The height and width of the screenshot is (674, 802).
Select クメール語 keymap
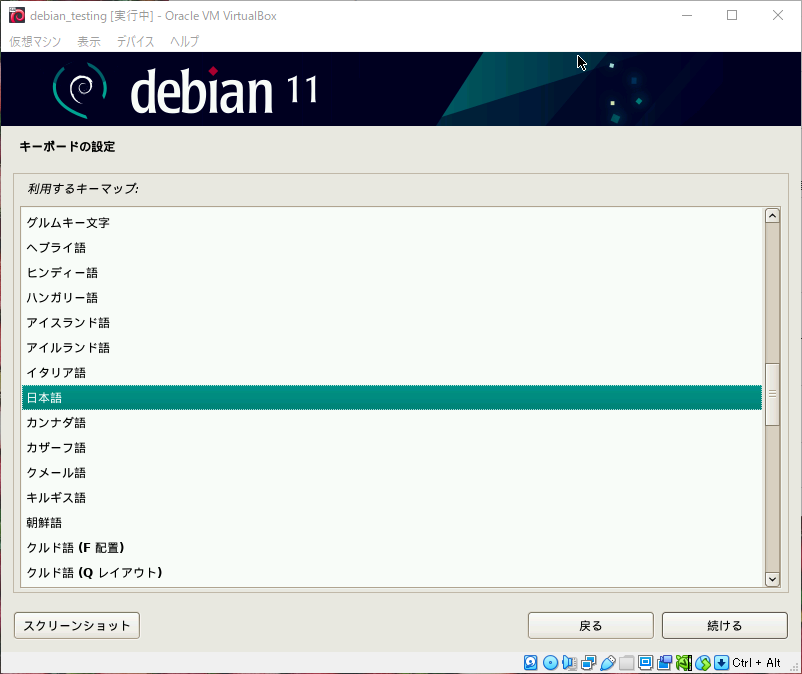(392, 473)
